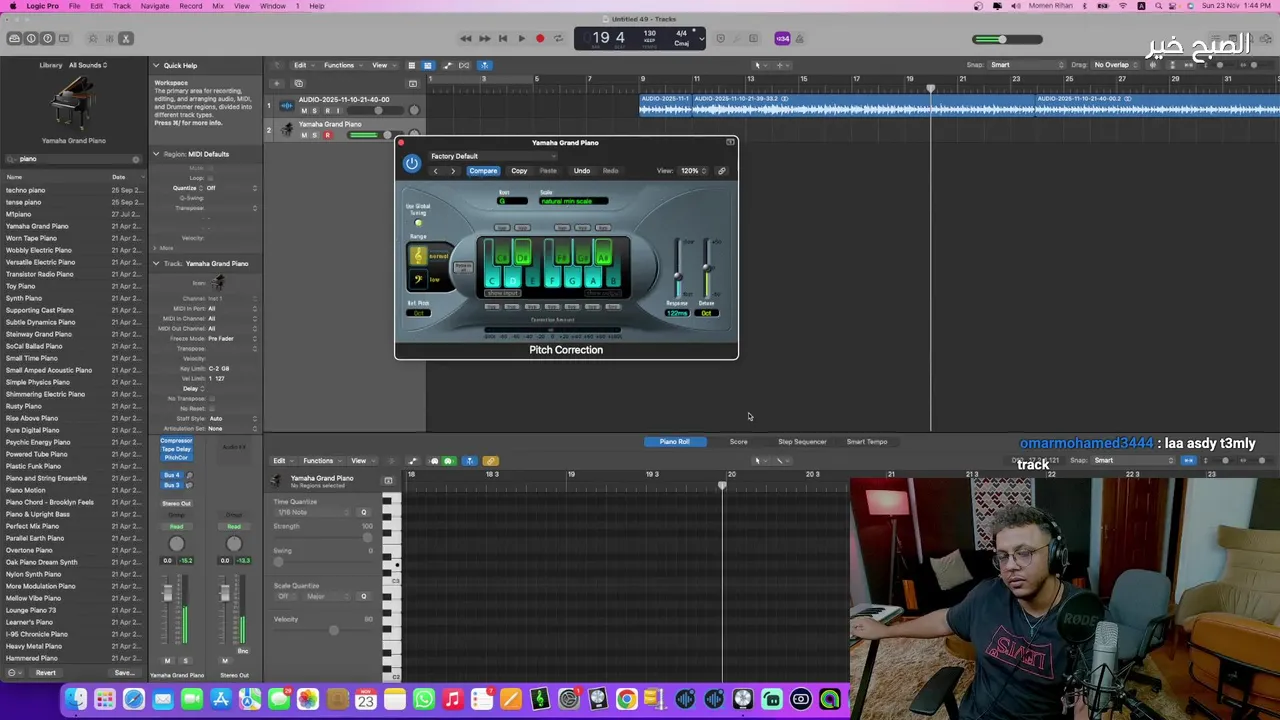1280x720 pixels.
Task: Toggle the Use Global Tuning light
Action: coord(418,223)
